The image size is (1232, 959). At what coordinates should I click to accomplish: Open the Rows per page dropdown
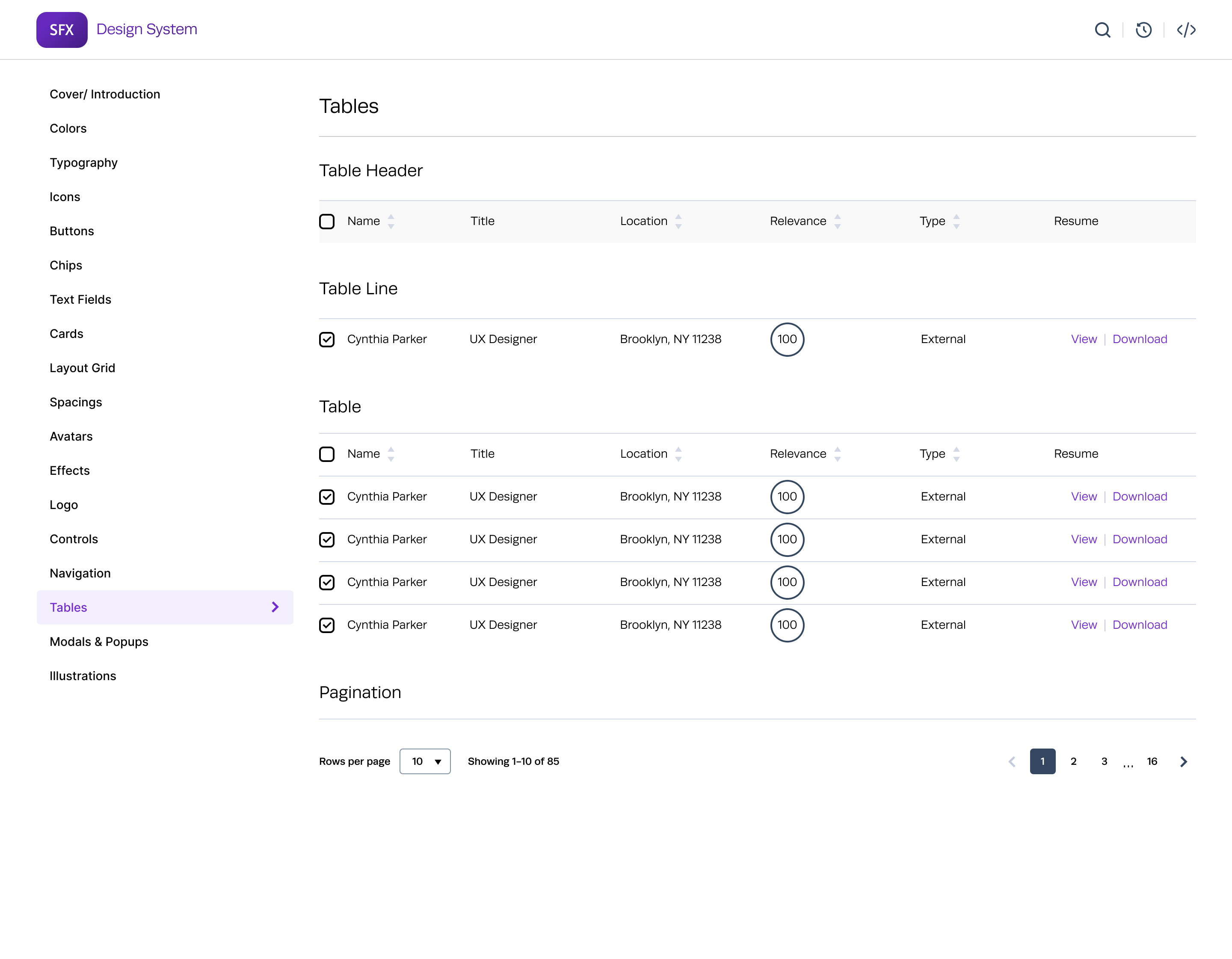[x=425, y=761]
